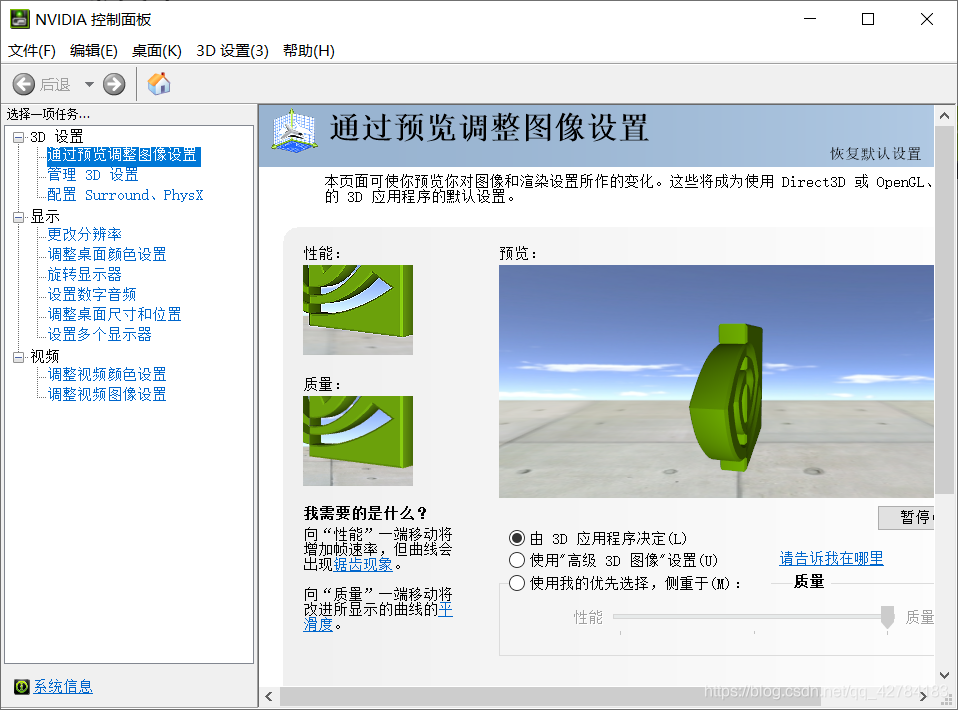Select radio 使用我的优先选择，侧重于(M)

point(517,584)
